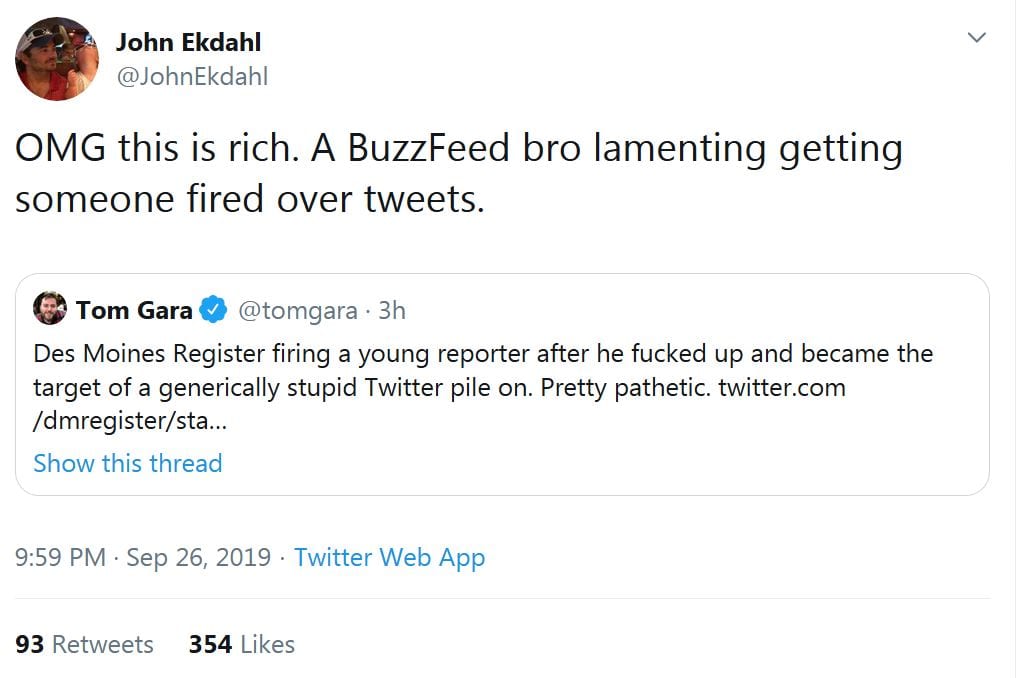The image size is (1018, 678).
Task: Click Show this thread
Action: [127, 463]
